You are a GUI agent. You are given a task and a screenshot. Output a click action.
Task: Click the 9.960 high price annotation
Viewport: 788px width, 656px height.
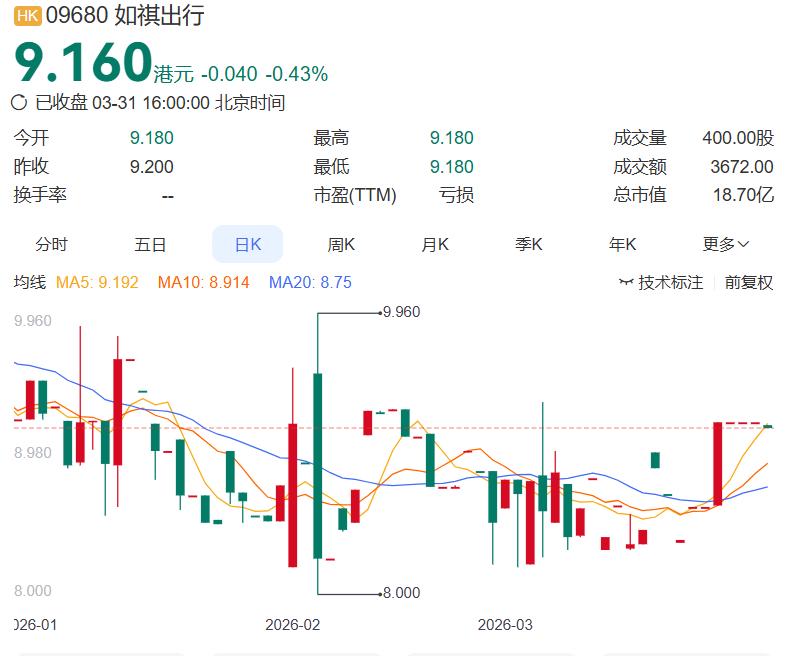tap(401, 312)
